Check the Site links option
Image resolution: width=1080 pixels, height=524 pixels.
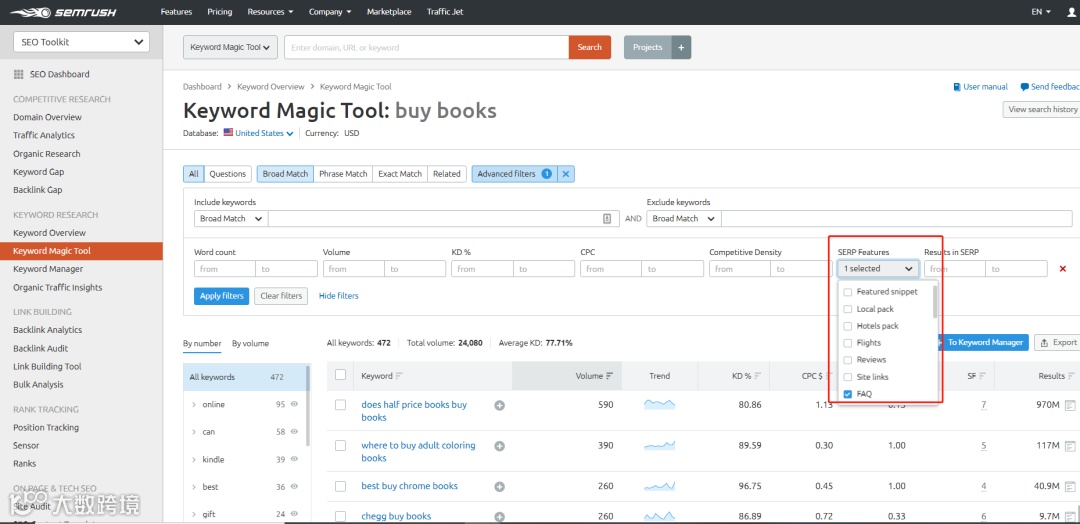pyautogui.click(x=848, y=377)
